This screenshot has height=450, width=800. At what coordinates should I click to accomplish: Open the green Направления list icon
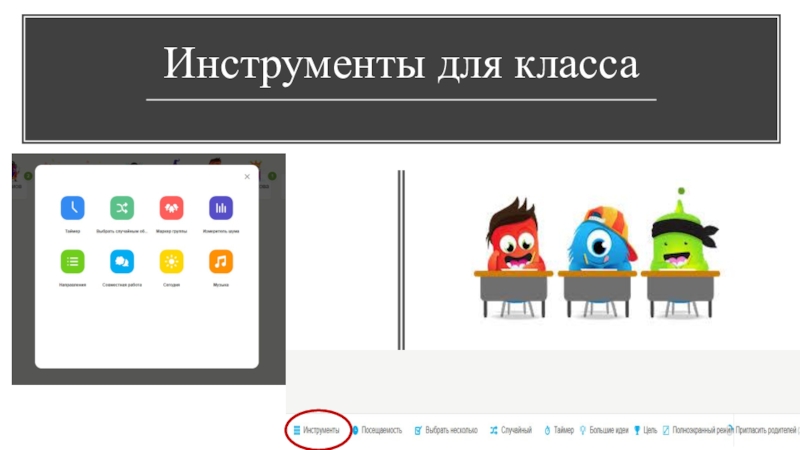(72, 262)
